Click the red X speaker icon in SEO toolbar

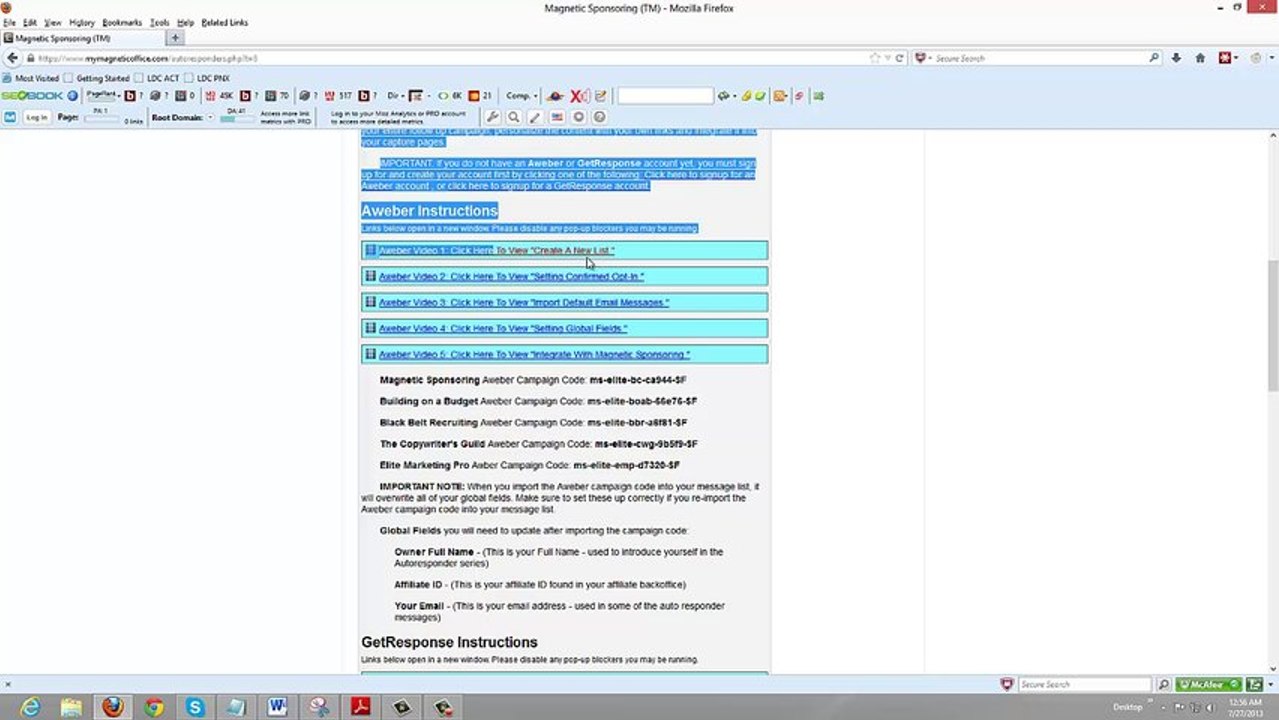pos(579,96)
